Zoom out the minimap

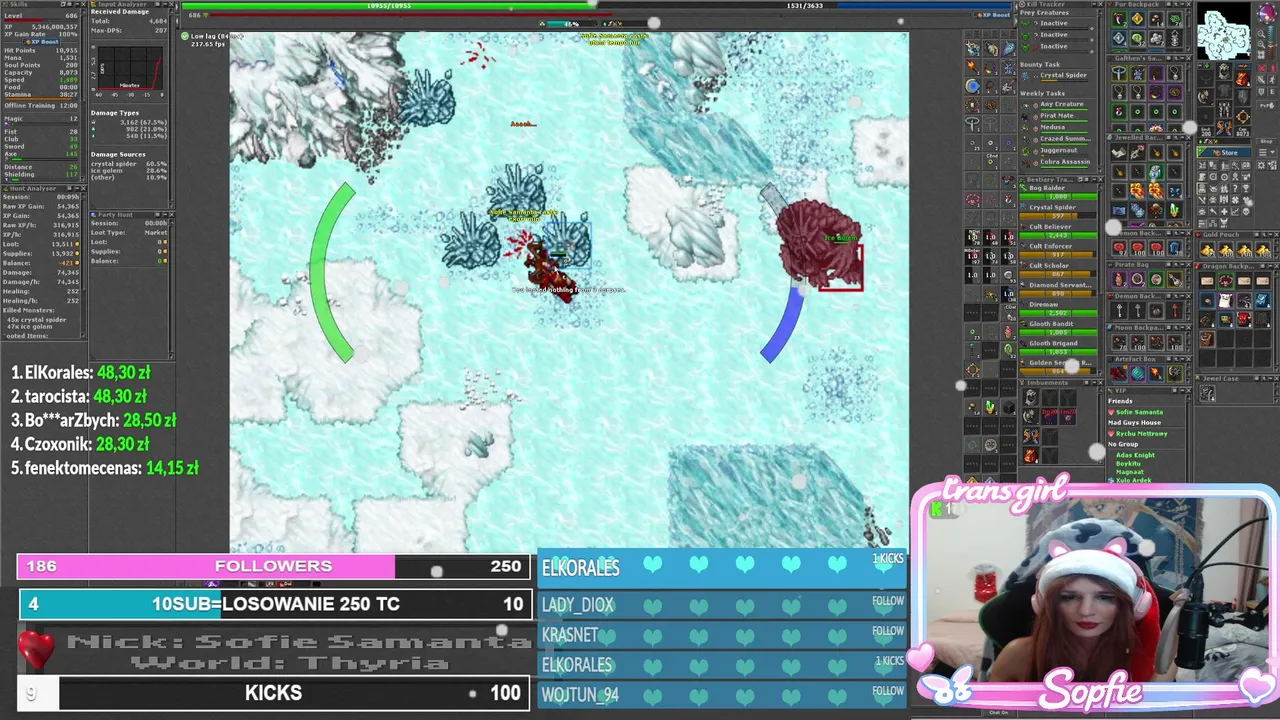[1261, 34]
